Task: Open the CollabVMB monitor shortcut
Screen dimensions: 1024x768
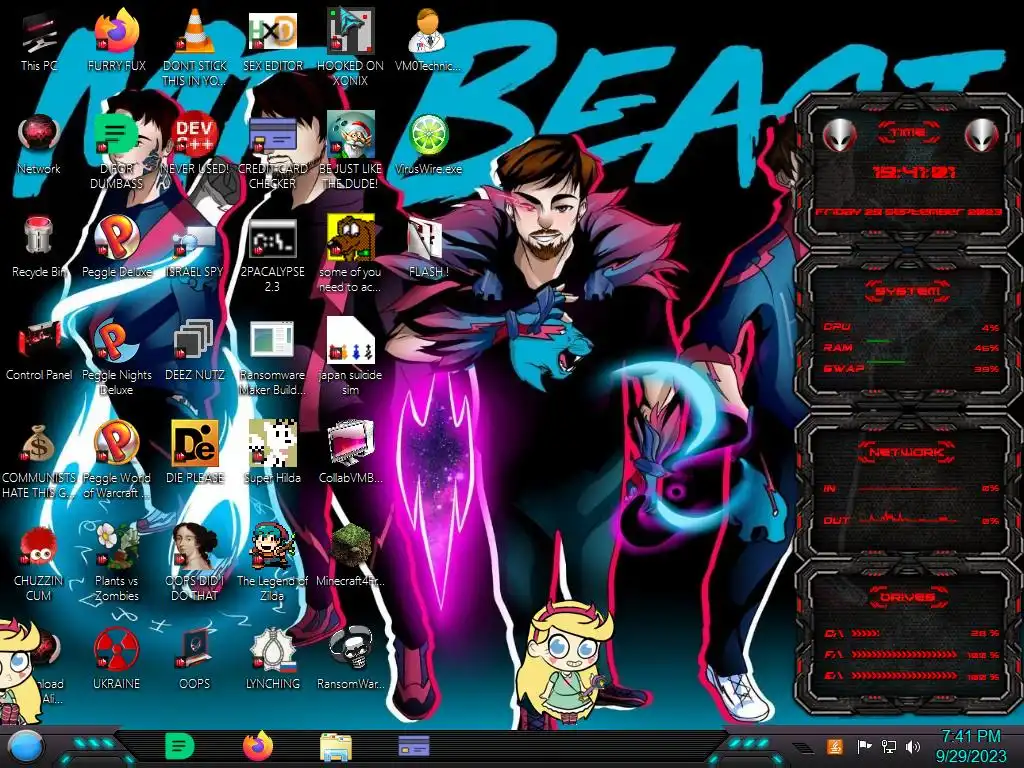Action: click(350, 454)
